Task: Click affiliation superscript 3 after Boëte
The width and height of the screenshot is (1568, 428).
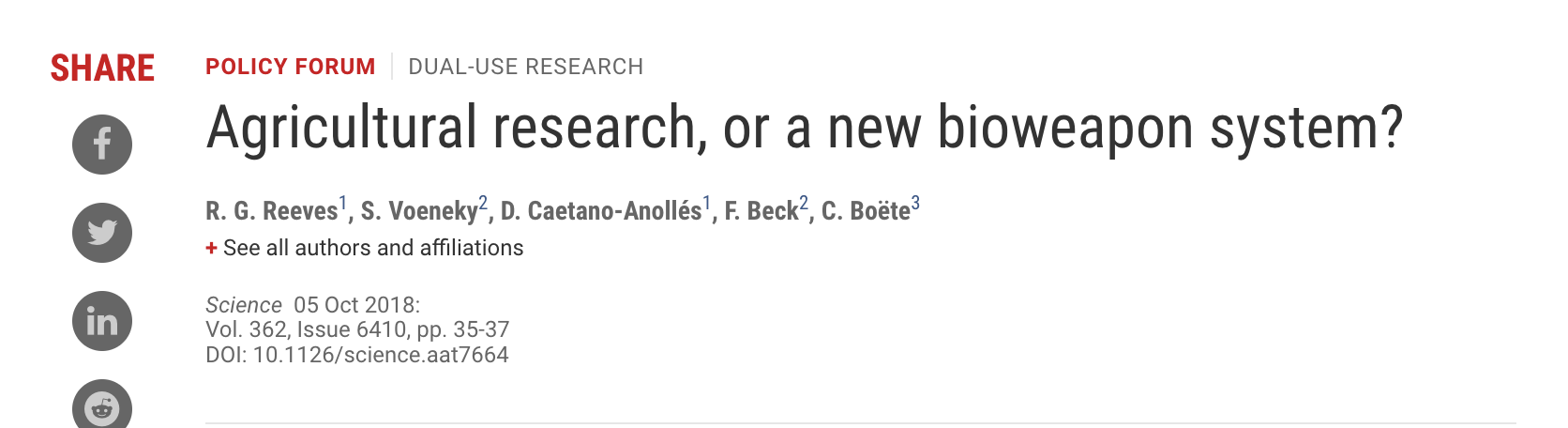Action: tap(915, 203)
